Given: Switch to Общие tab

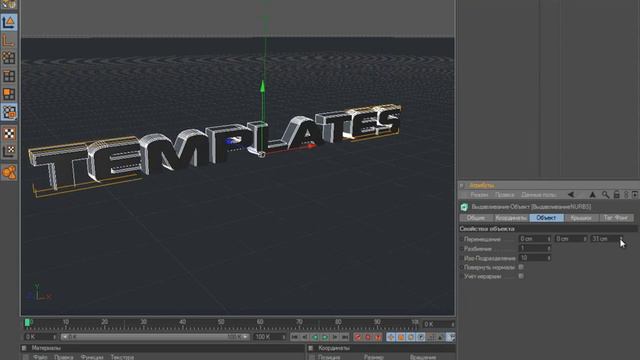Looking at the screenshot, I should [x=476, y=218].
